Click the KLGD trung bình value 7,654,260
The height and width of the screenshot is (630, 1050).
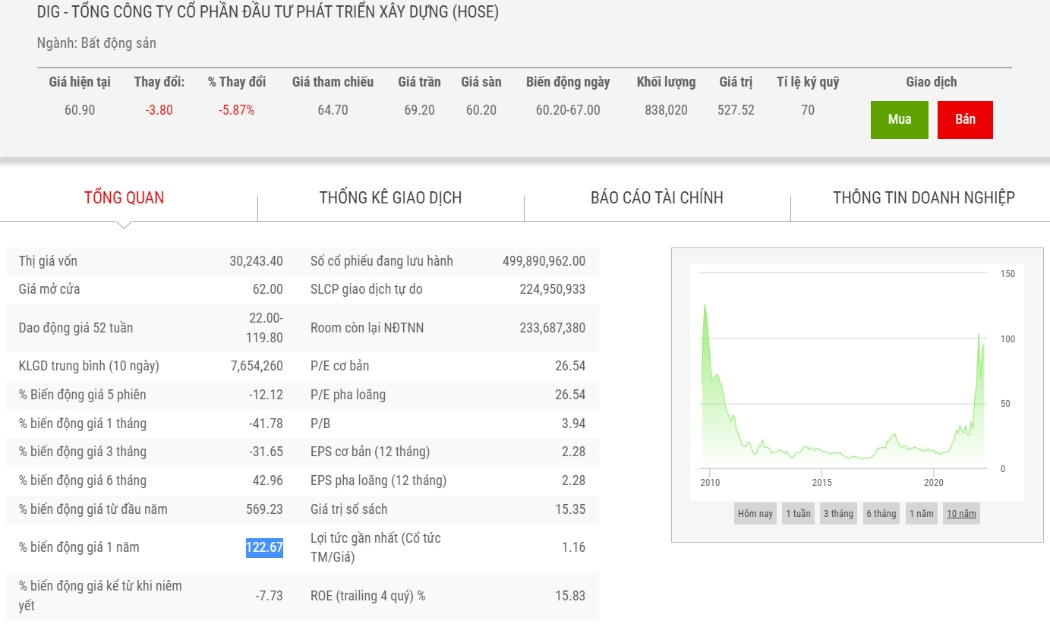[x=257, y=366]
